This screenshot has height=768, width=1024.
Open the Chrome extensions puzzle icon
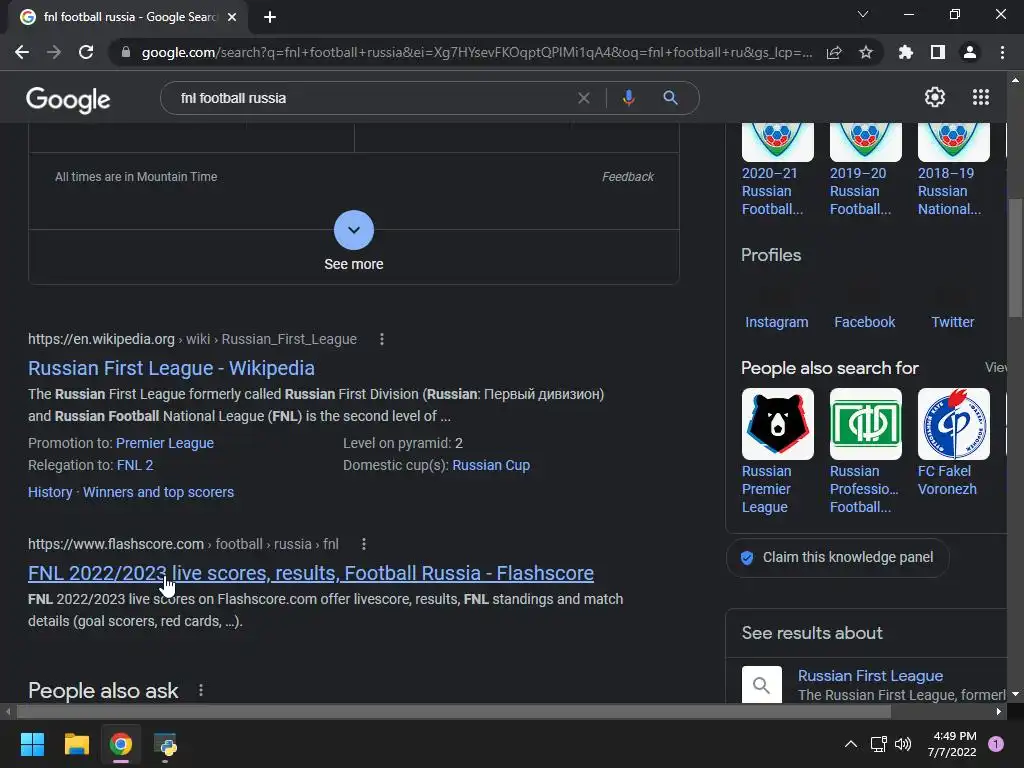pyautogui.click(x=906, y=52)
